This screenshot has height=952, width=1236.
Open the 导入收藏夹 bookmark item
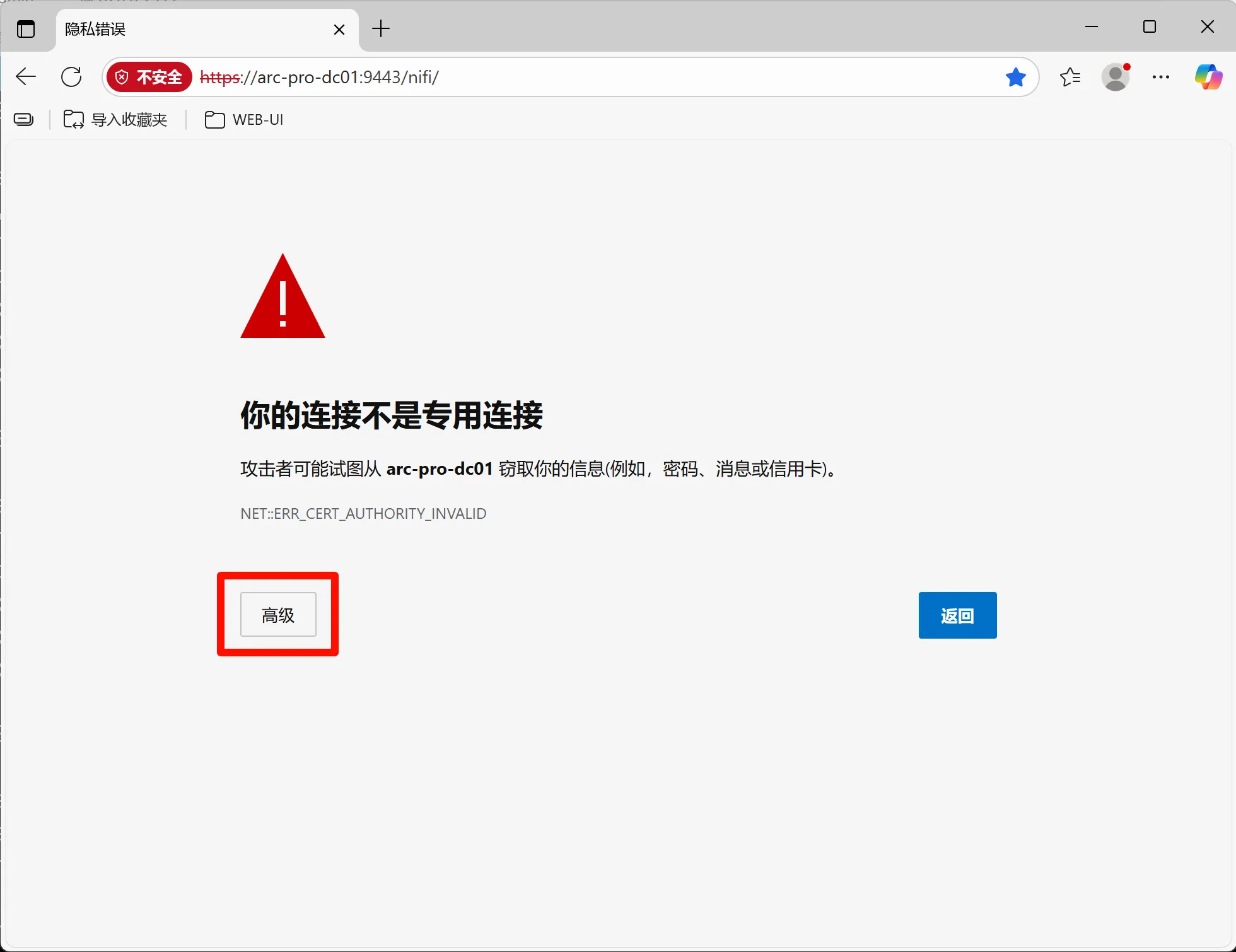coord(116,120)
